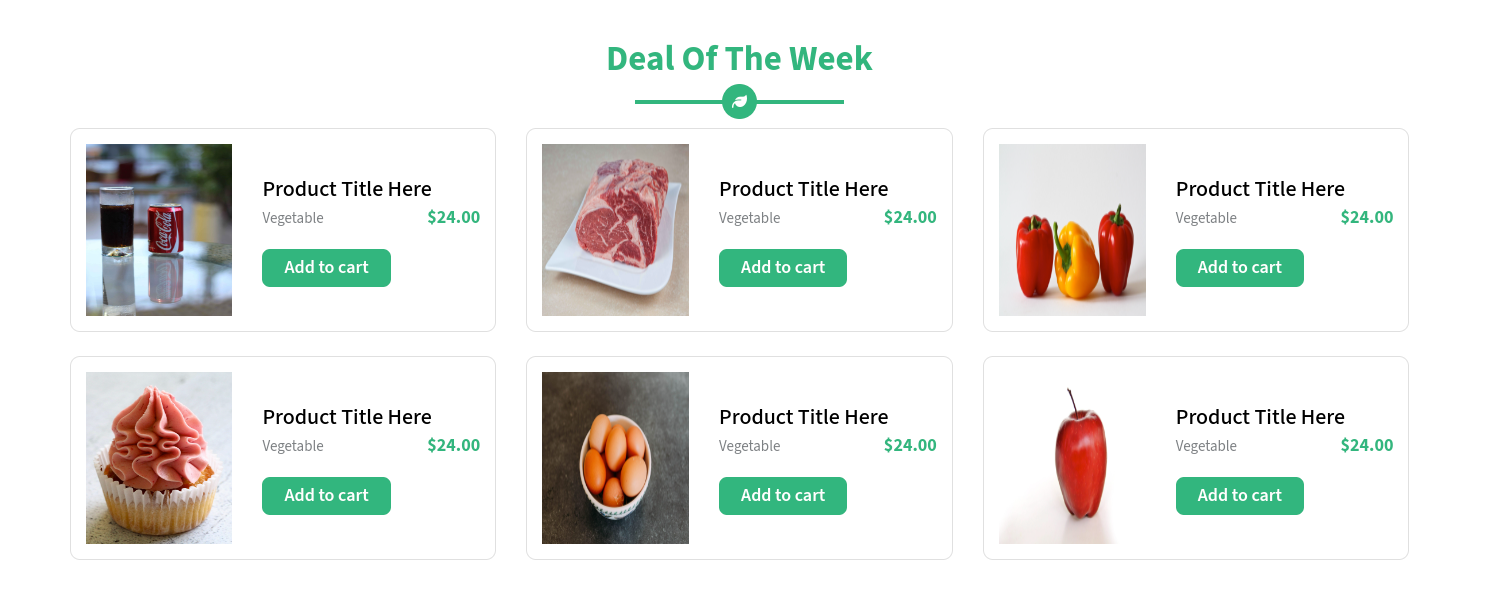Click the $24.00 price on the Coca-Cola card
This screenshot has height=603, width=1496.
tap(454, 217)
